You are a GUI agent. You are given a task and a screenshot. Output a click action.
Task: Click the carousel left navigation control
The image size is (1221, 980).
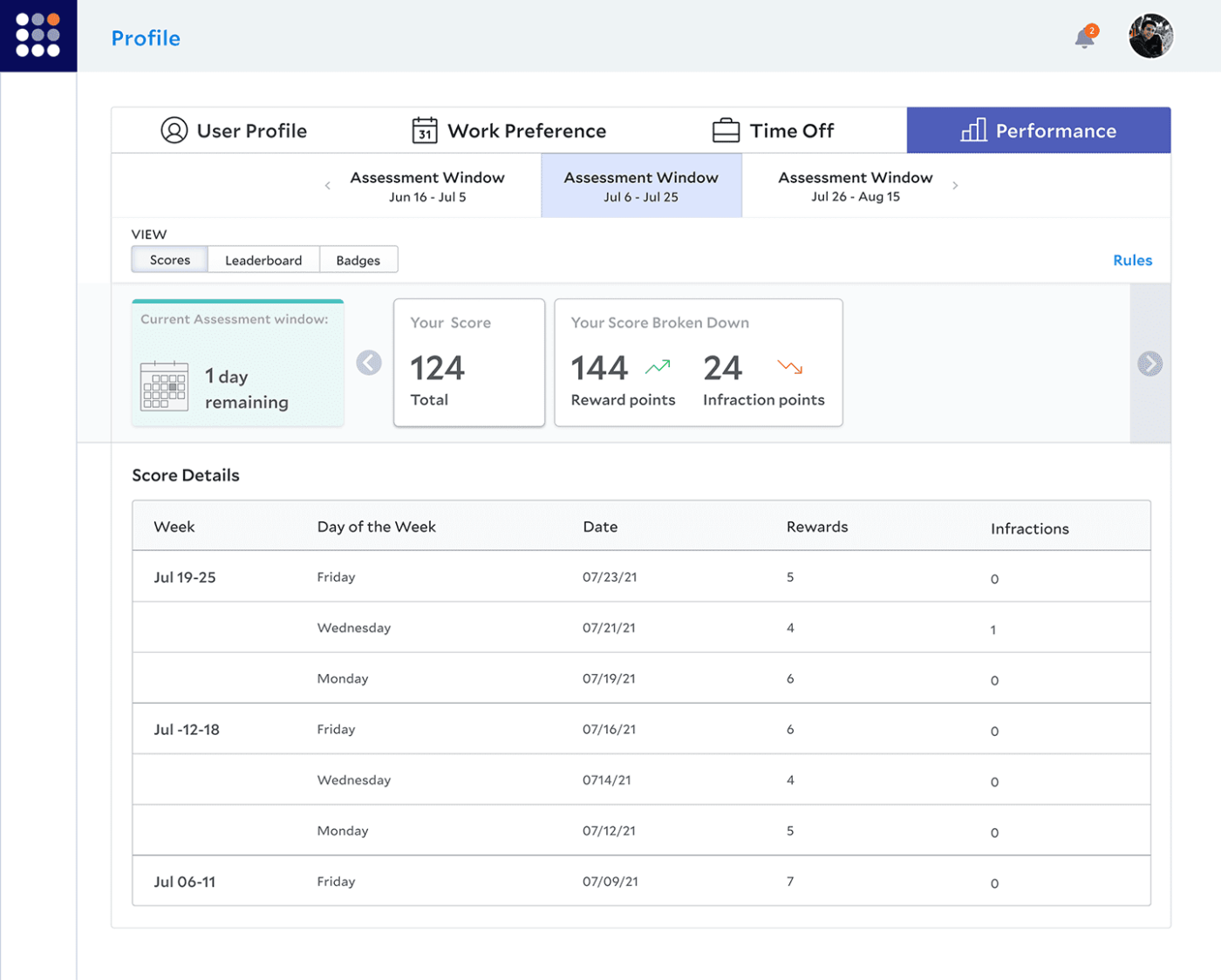(369, 363)
